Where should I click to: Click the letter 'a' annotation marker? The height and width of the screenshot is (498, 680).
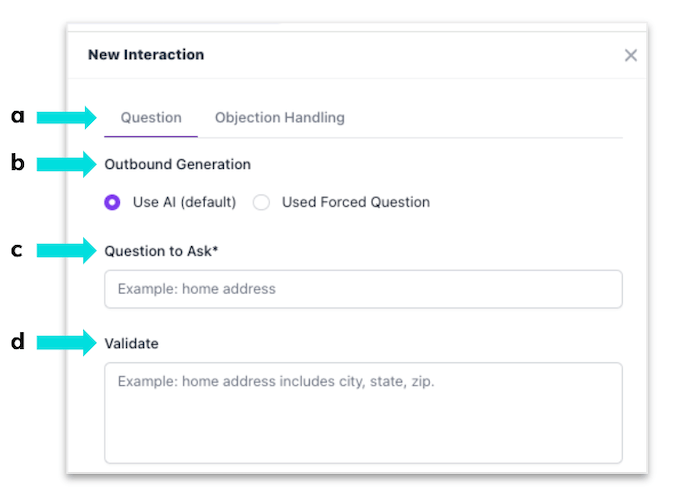[17, 117]
